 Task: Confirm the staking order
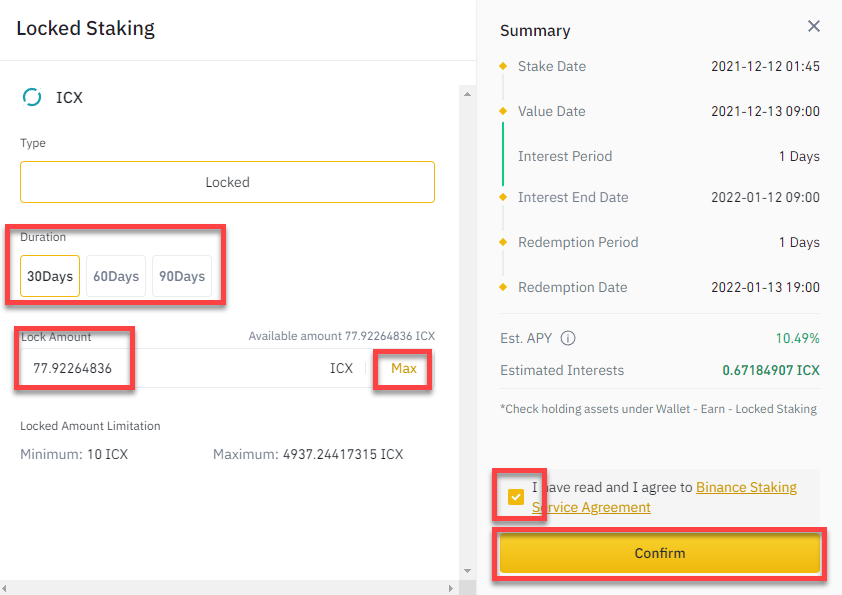coord(660,553)
